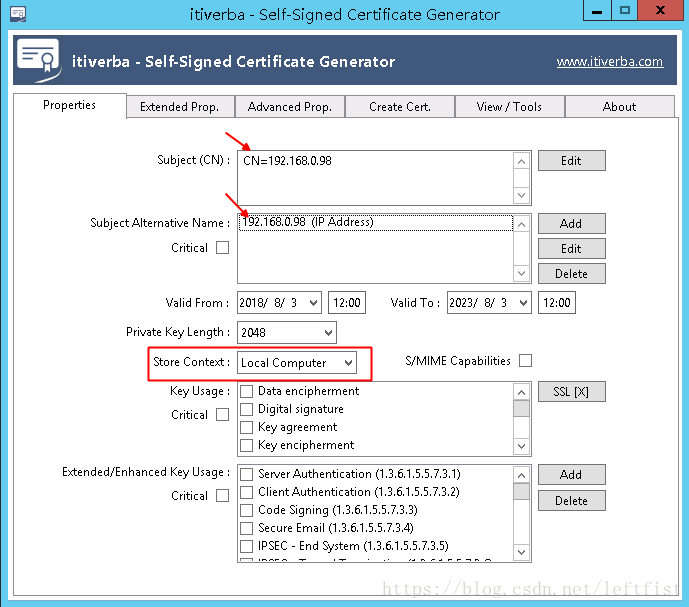Click the Subject (CN) text box
The image size is (689, 607).
[x=376, y=178]
